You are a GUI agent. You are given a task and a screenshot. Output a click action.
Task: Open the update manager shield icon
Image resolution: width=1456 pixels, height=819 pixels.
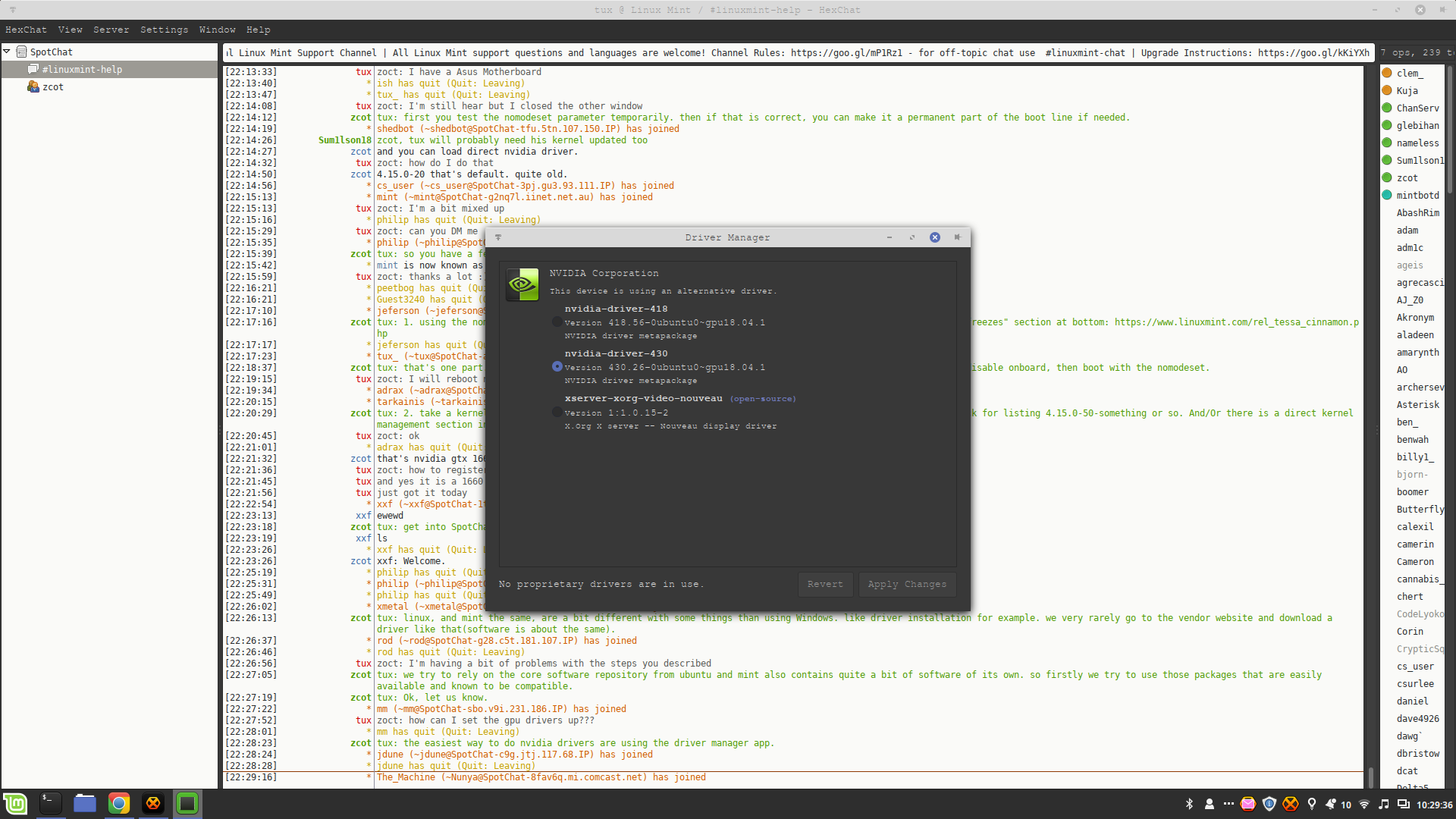click(1269, 805)
